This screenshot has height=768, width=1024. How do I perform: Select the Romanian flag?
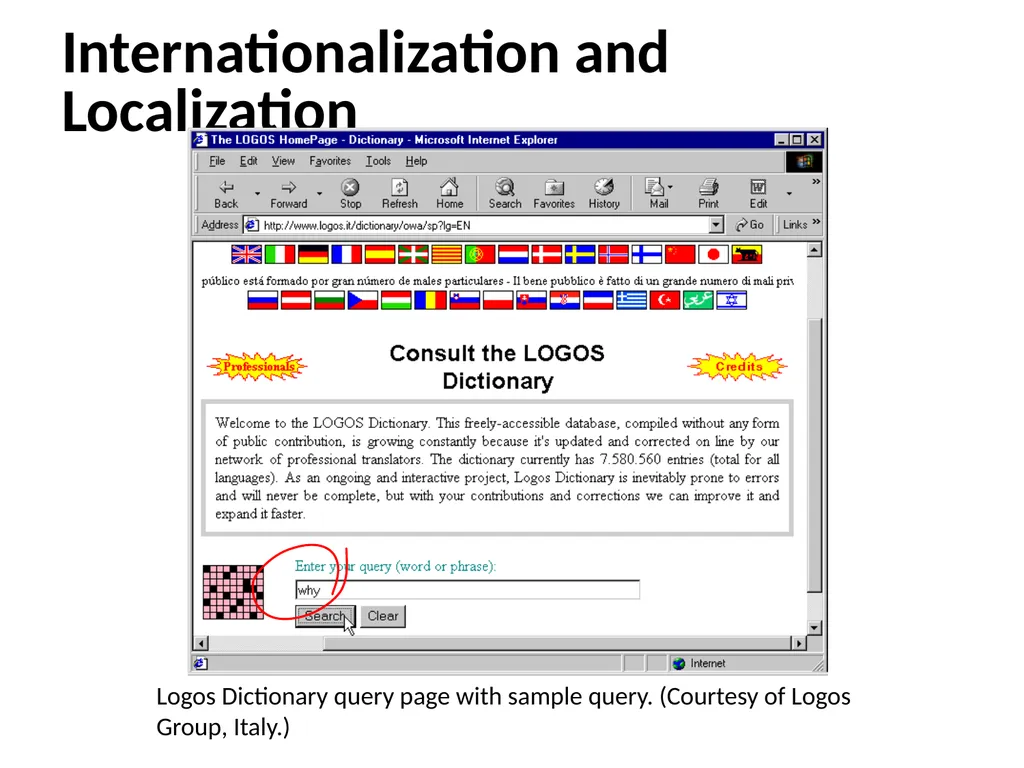pos(430,300)
